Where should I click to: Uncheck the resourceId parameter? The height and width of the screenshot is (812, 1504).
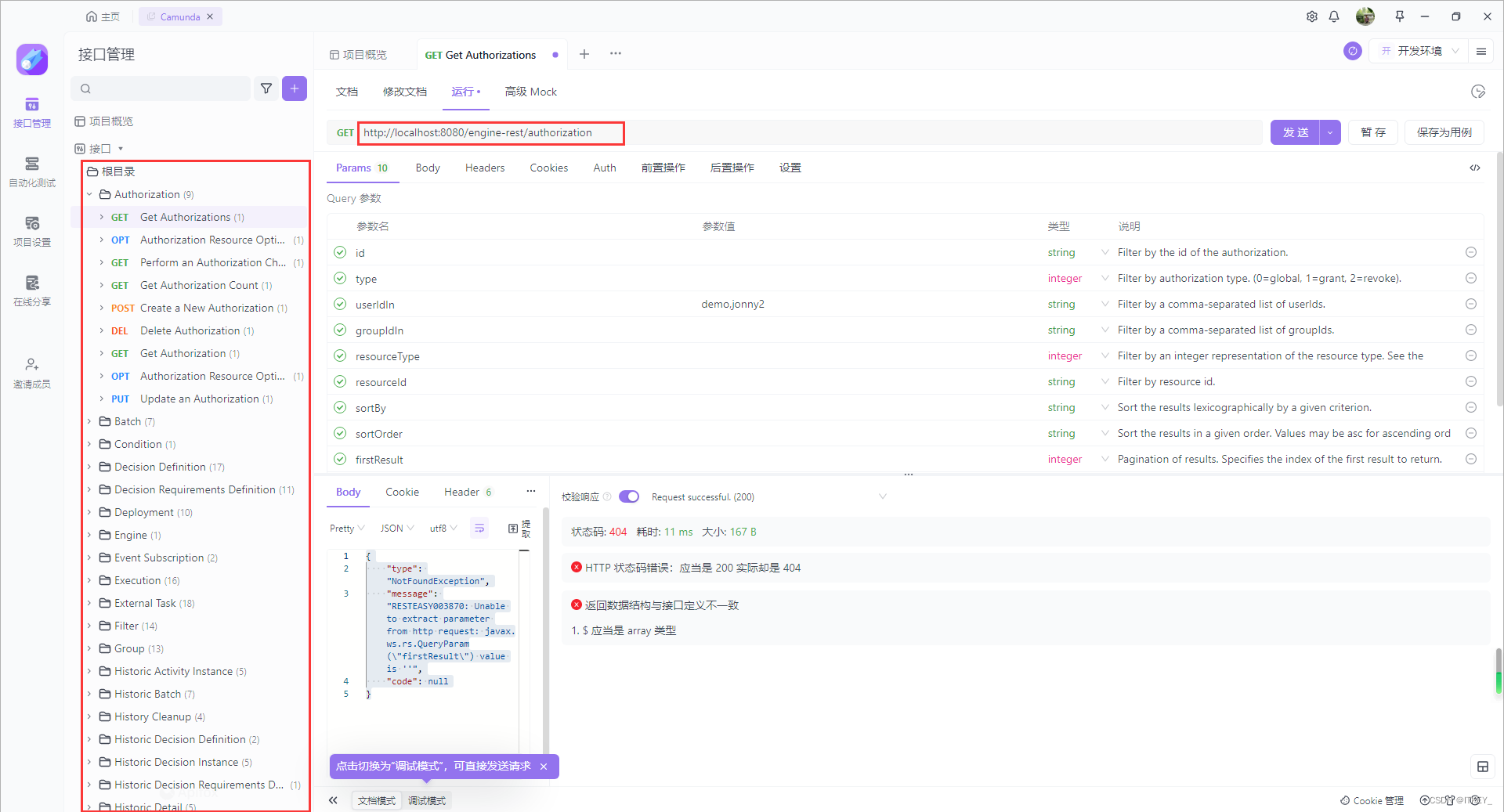(340, 381)
